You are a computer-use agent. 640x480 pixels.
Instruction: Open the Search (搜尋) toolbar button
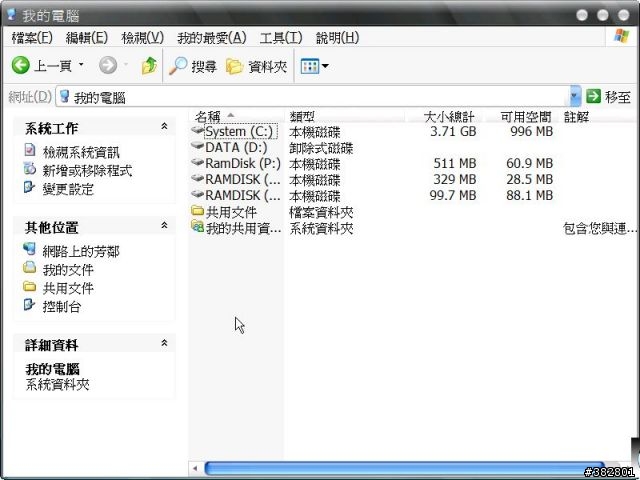192,66
